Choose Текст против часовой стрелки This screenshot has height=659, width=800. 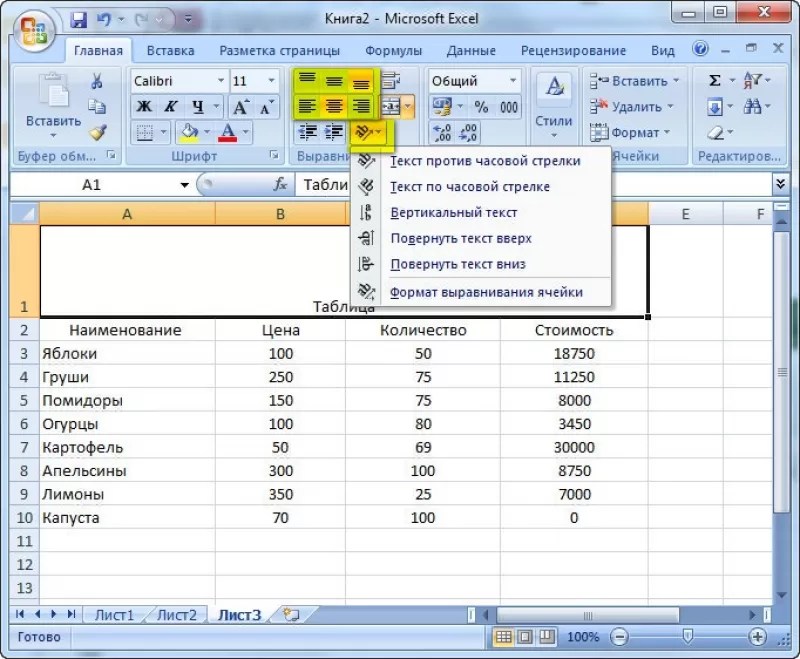(x=481, y=161)
